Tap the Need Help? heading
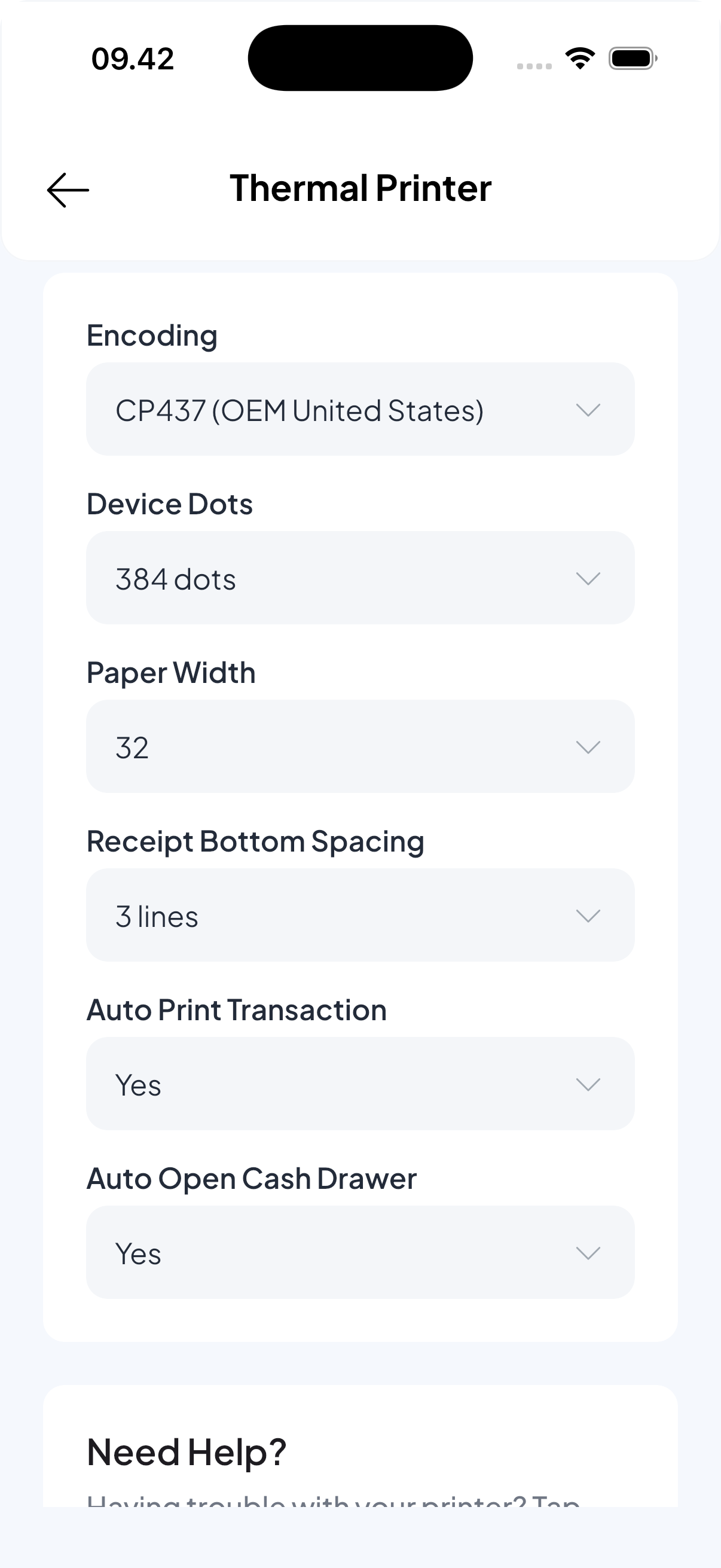Screen dimensions: 721x1568 point(187,1451)
